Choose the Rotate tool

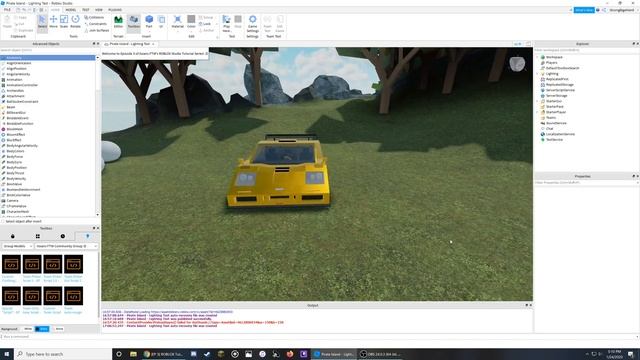(x=76, y=22)
